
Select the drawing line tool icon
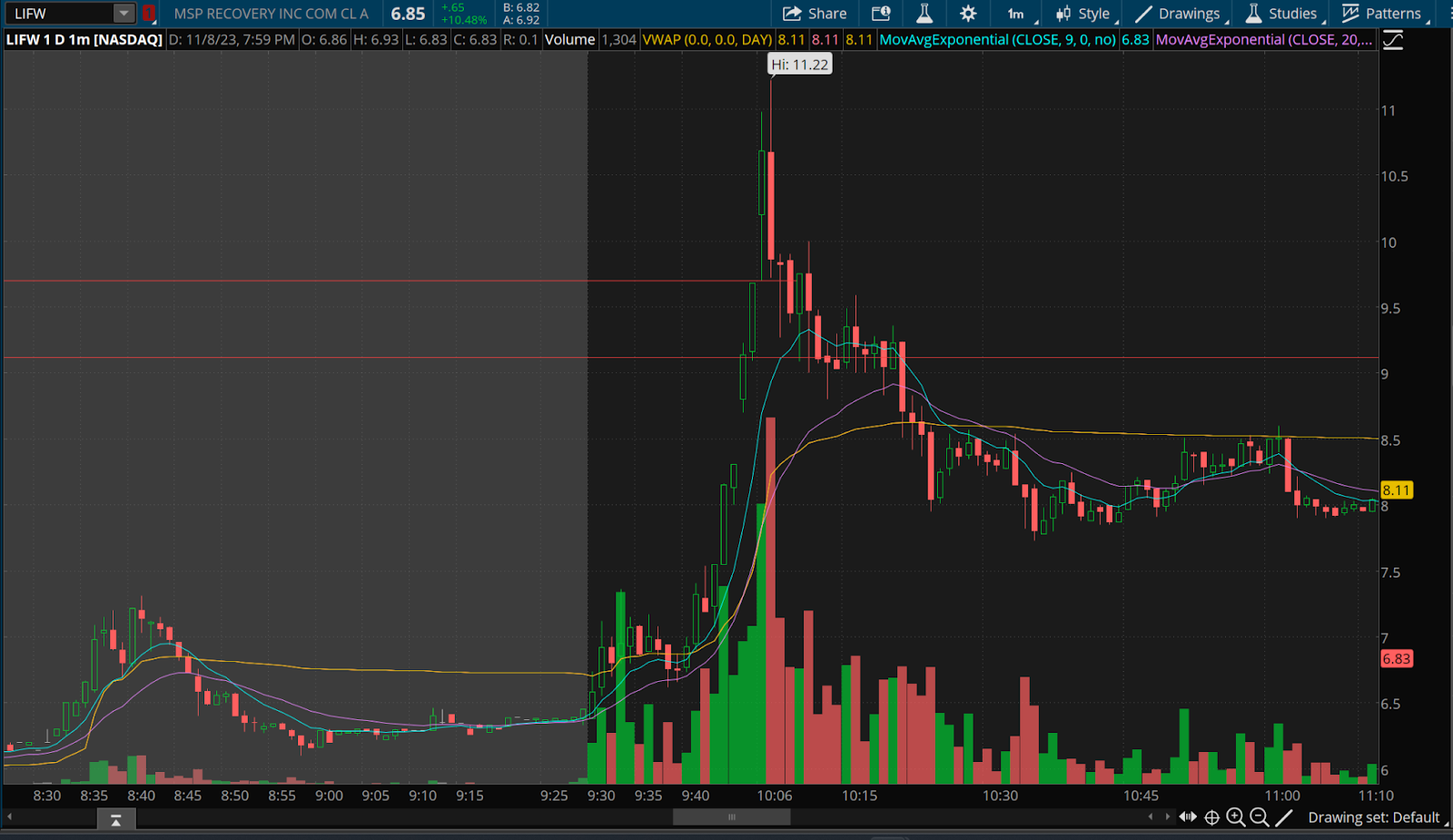pos(1283,817)
